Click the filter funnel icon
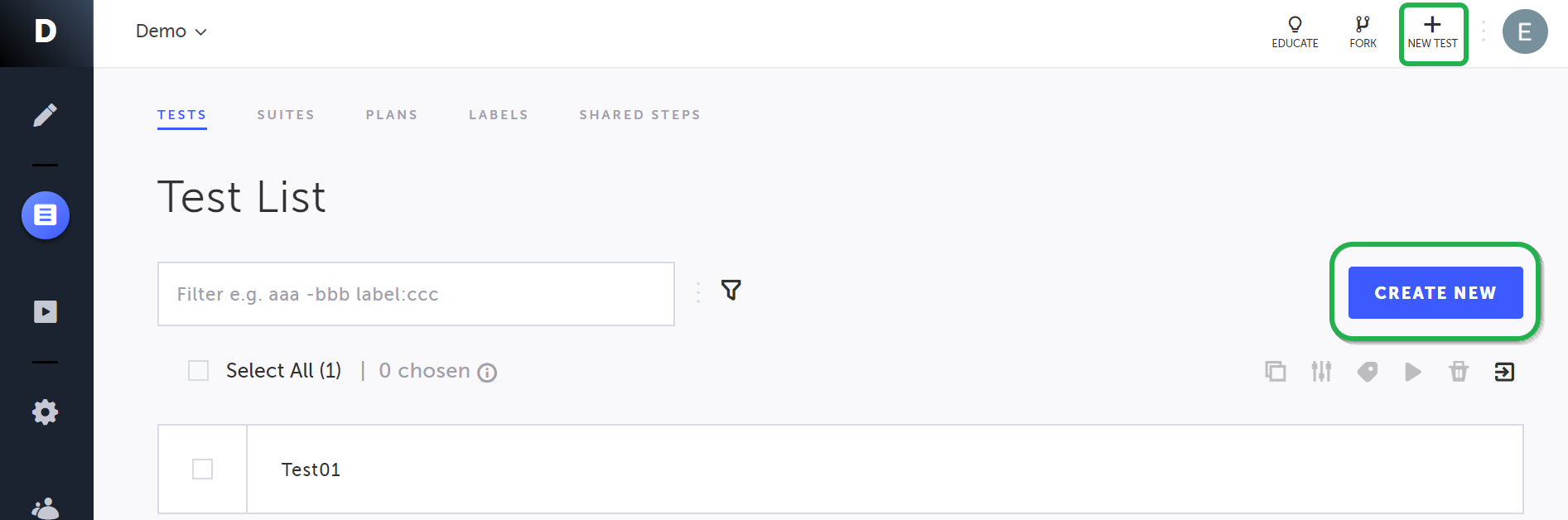Viewport: 1568px width, 520px height. click(731, 290)
